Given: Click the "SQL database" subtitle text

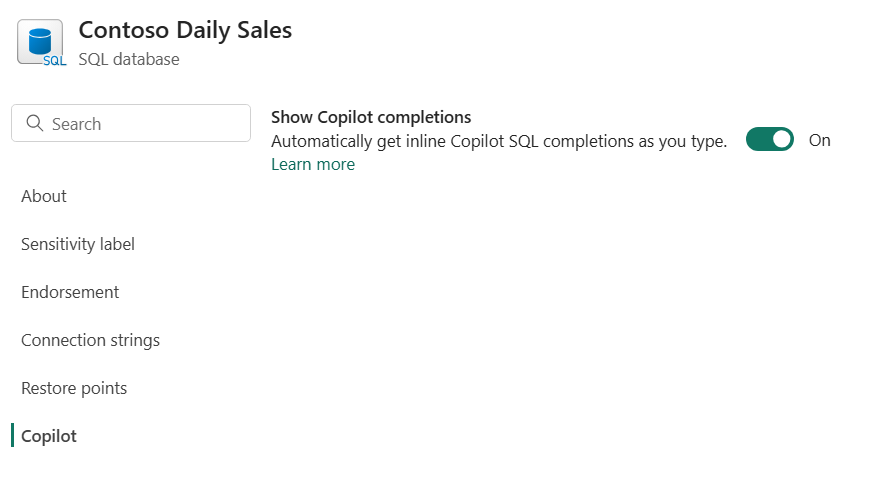Looking at the screenshot, I should (x=129, y=59).
